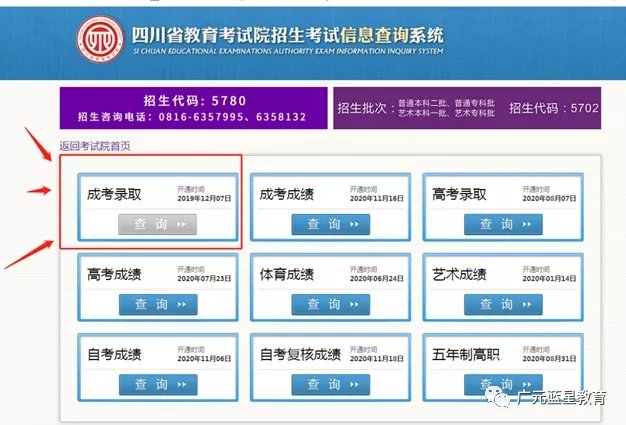
Task: Click the 查询 button under 自考复核成绩
Action: pyautogui.click(x=331, y=385)
